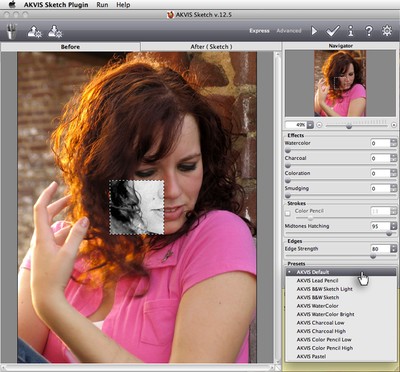Choose the AKVIS Charcoal Low preset

341,323
